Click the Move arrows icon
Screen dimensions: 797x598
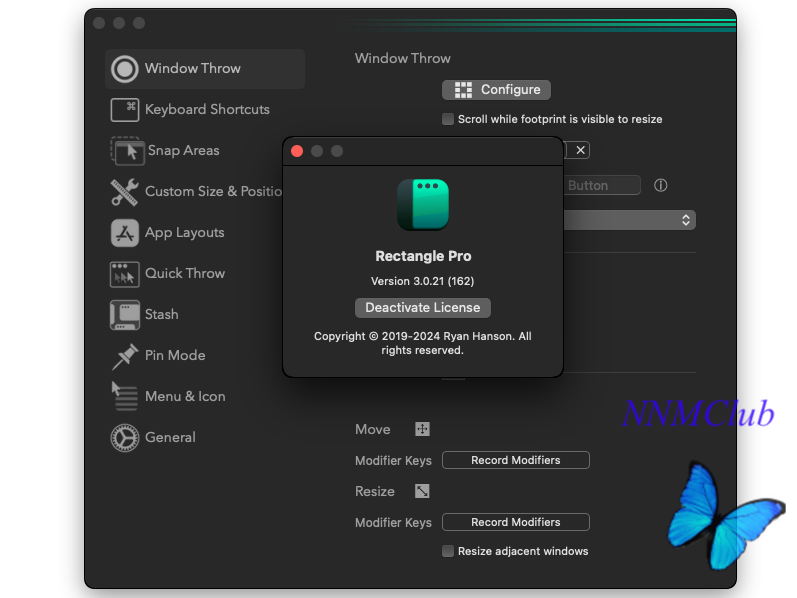tap(422, 429)
